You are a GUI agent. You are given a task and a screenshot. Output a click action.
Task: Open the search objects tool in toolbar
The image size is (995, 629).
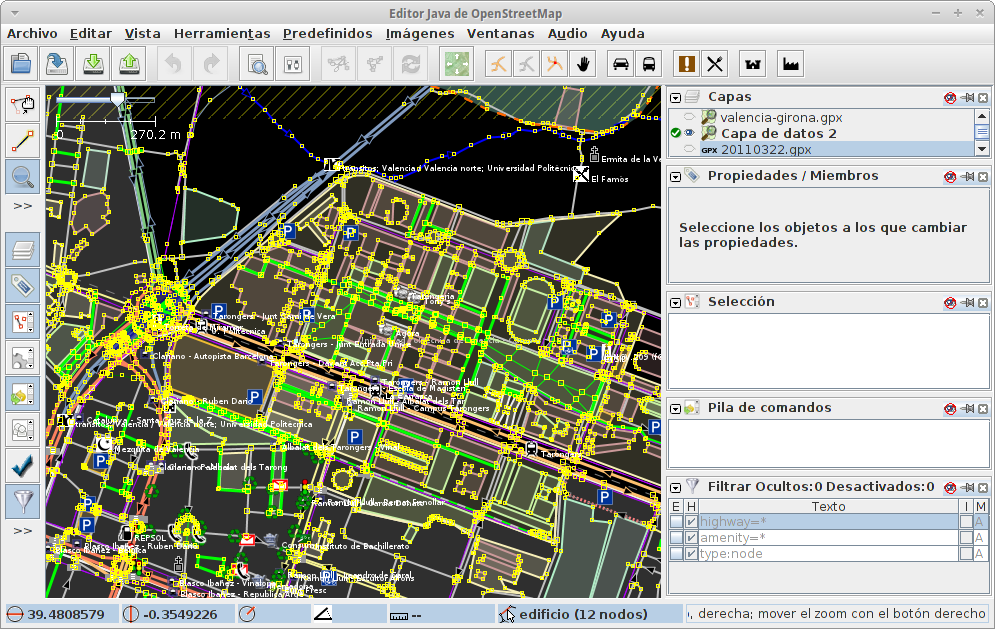258,64
